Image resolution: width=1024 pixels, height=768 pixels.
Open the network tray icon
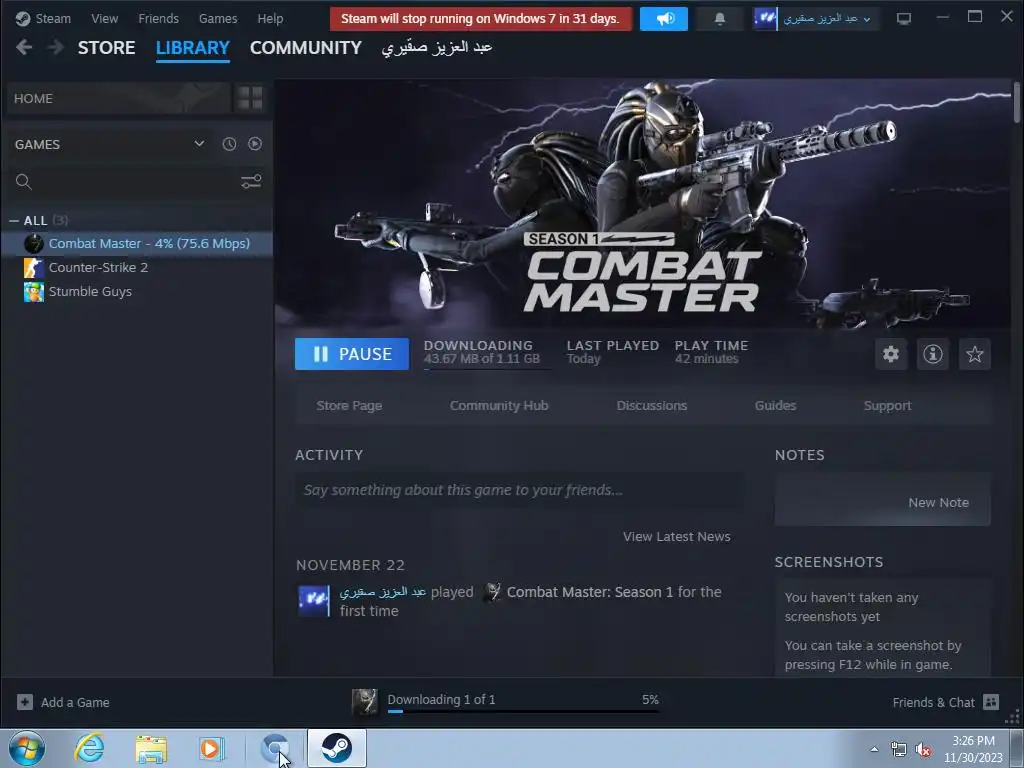coord(899,749)
